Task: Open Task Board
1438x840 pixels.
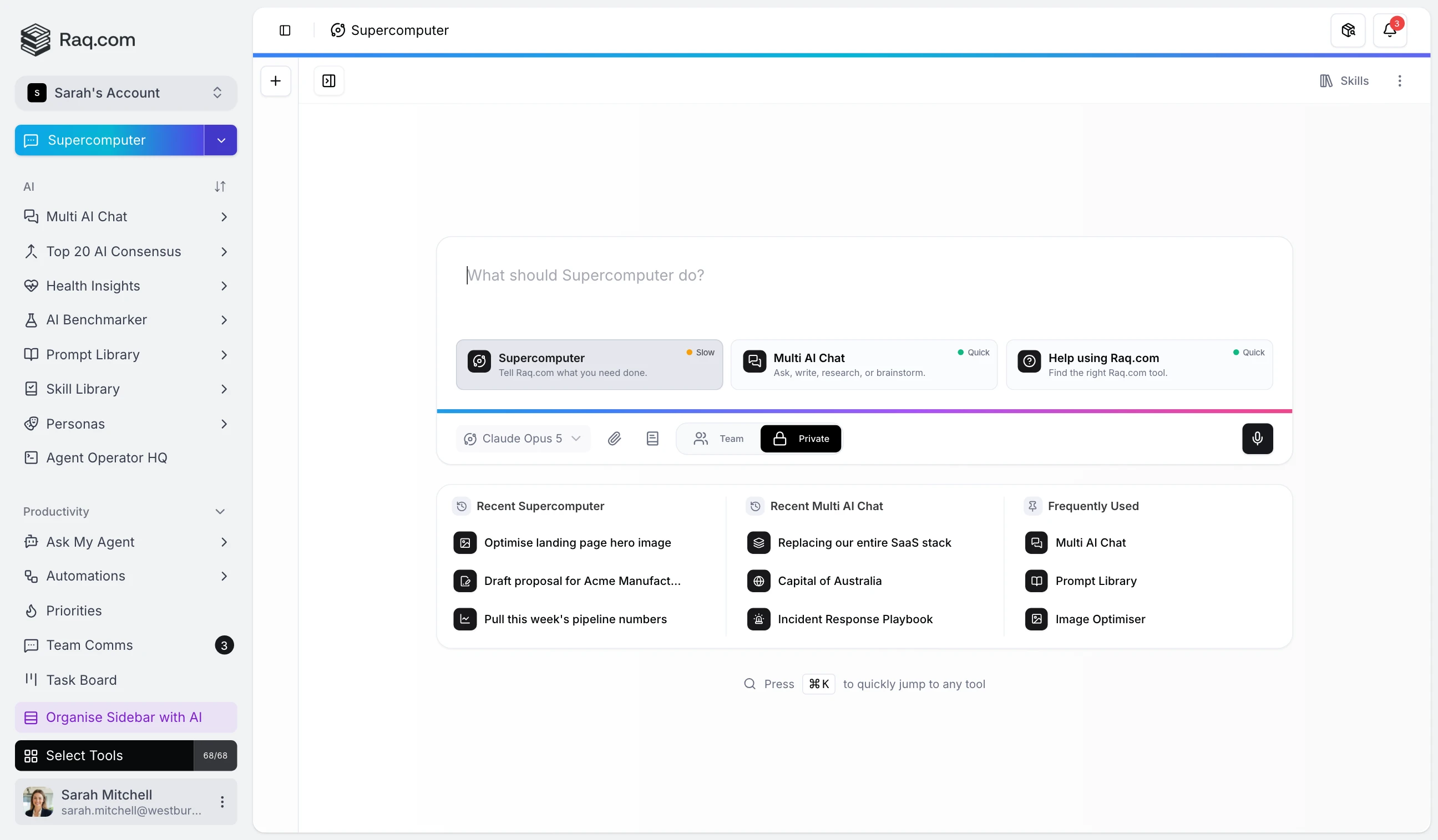Action: click(x=125, y=680)
